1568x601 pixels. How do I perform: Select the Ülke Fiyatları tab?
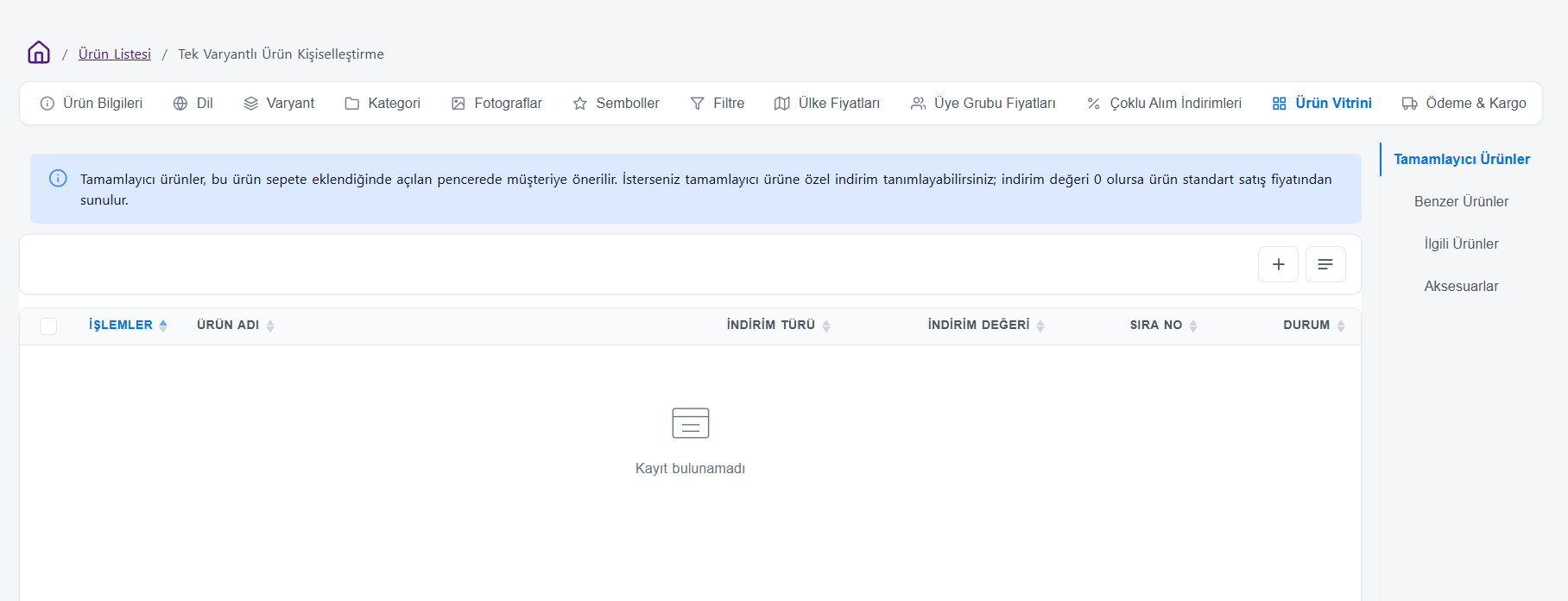click(827, 104)
